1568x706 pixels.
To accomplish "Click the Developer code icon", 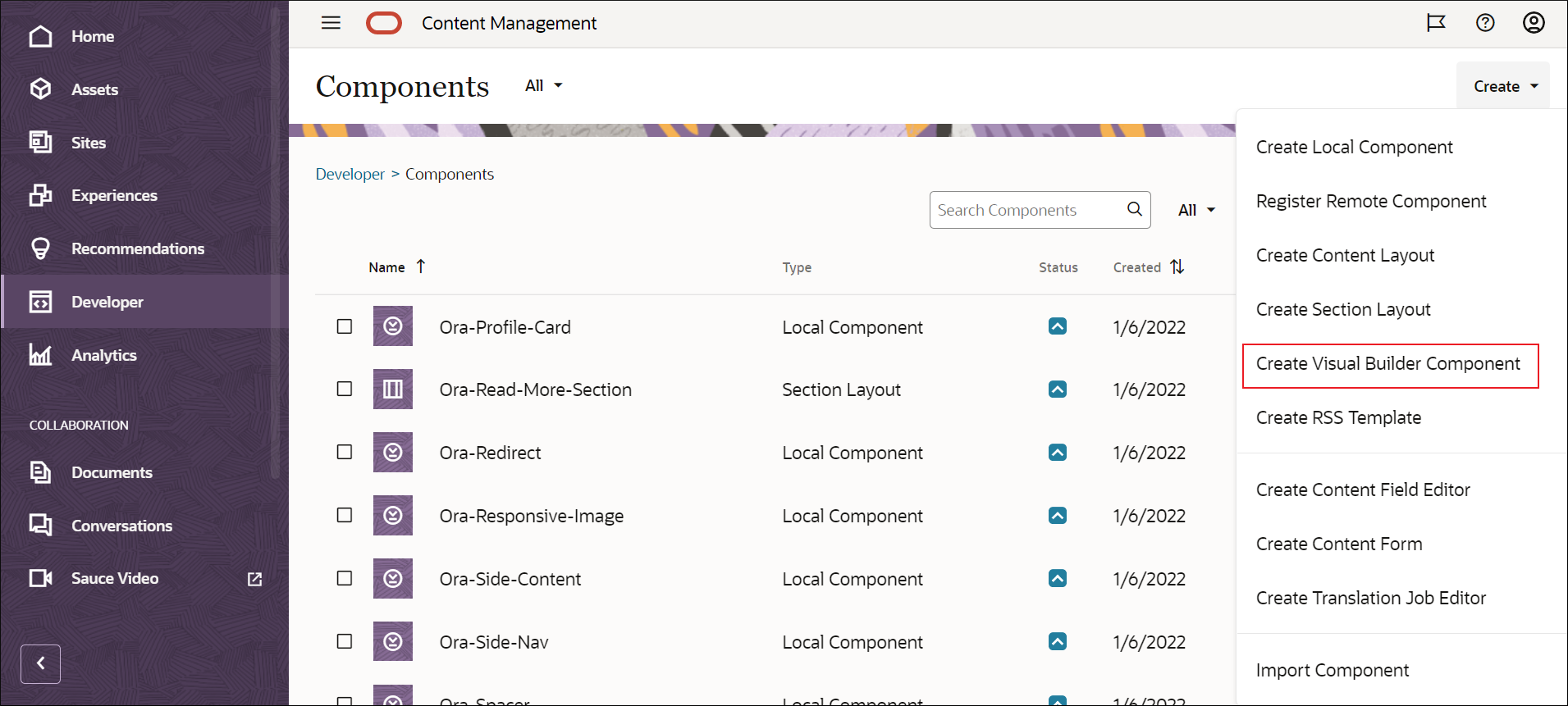I will pos(41,302).
